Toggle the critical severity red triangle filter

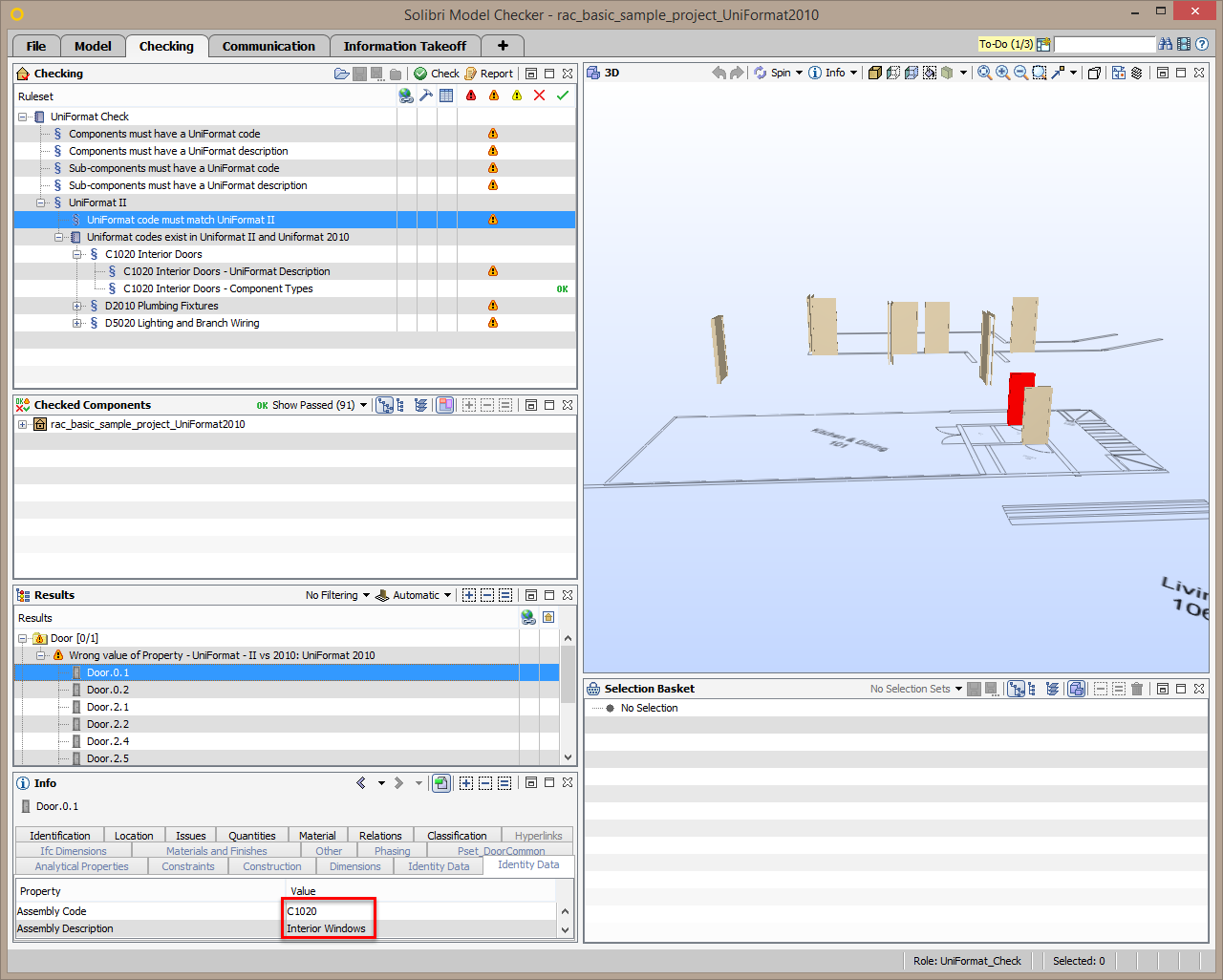[471, 96]
